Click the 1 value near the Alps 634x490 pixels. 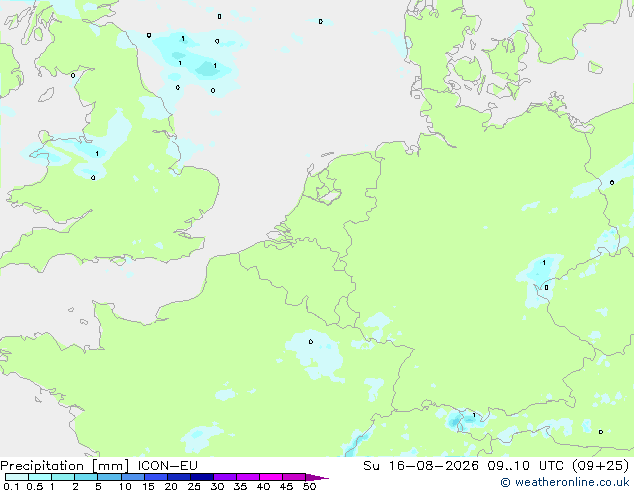[474, 415]
